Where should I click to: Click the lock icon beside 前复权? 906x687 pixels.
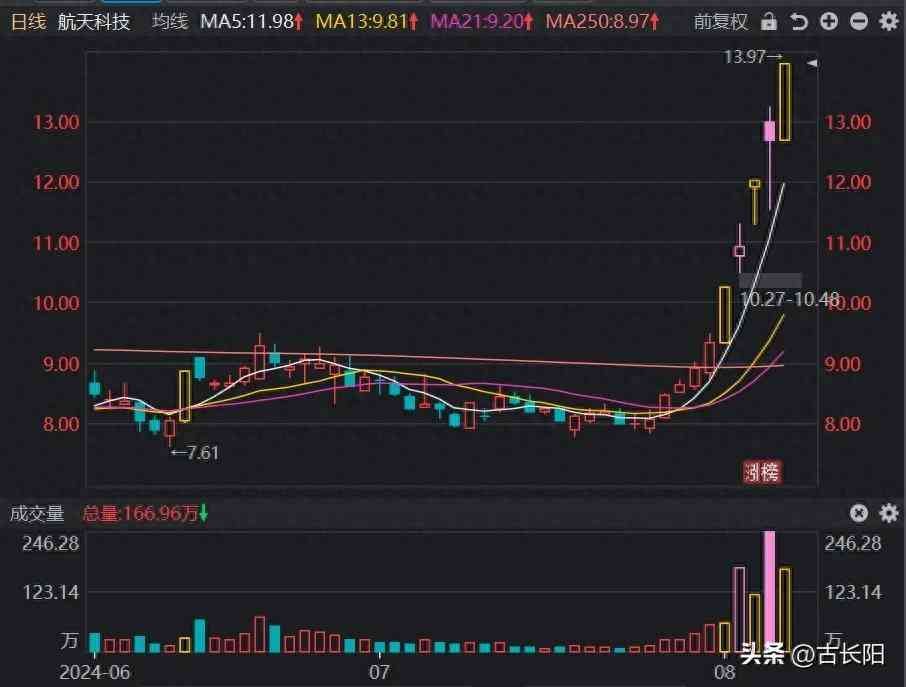768,21
